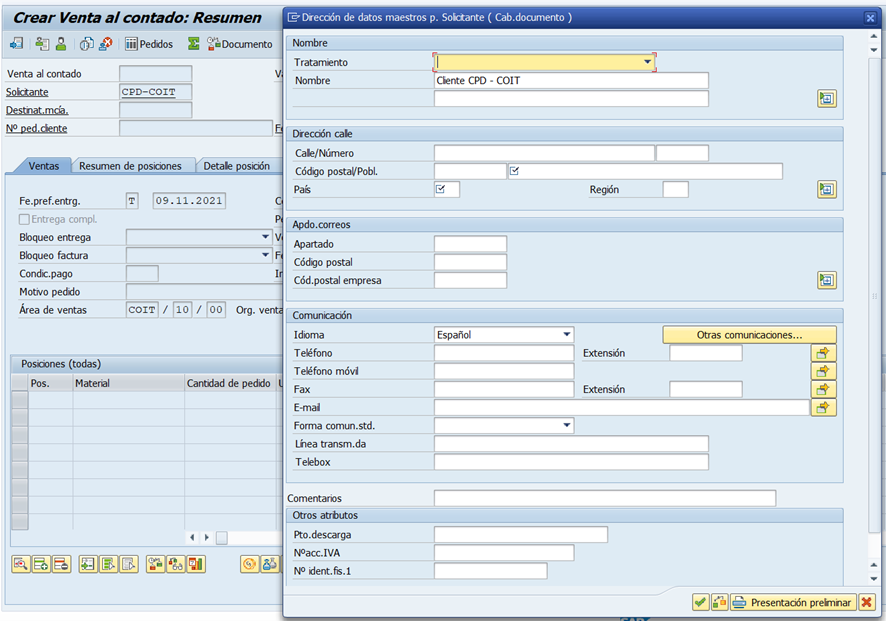Click the País required input field
The height and width of the screenshot is (621, 886).
[447, 189]
